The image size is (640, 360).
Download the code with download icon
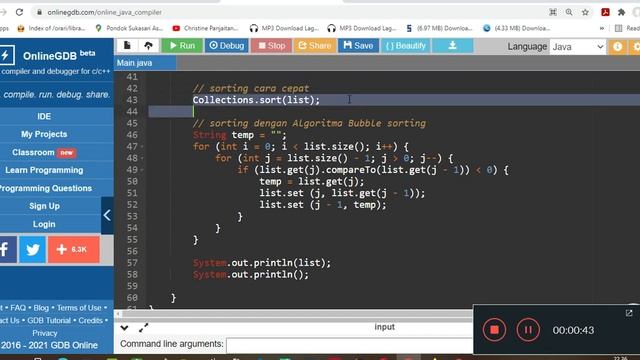[x=452, y=46]
